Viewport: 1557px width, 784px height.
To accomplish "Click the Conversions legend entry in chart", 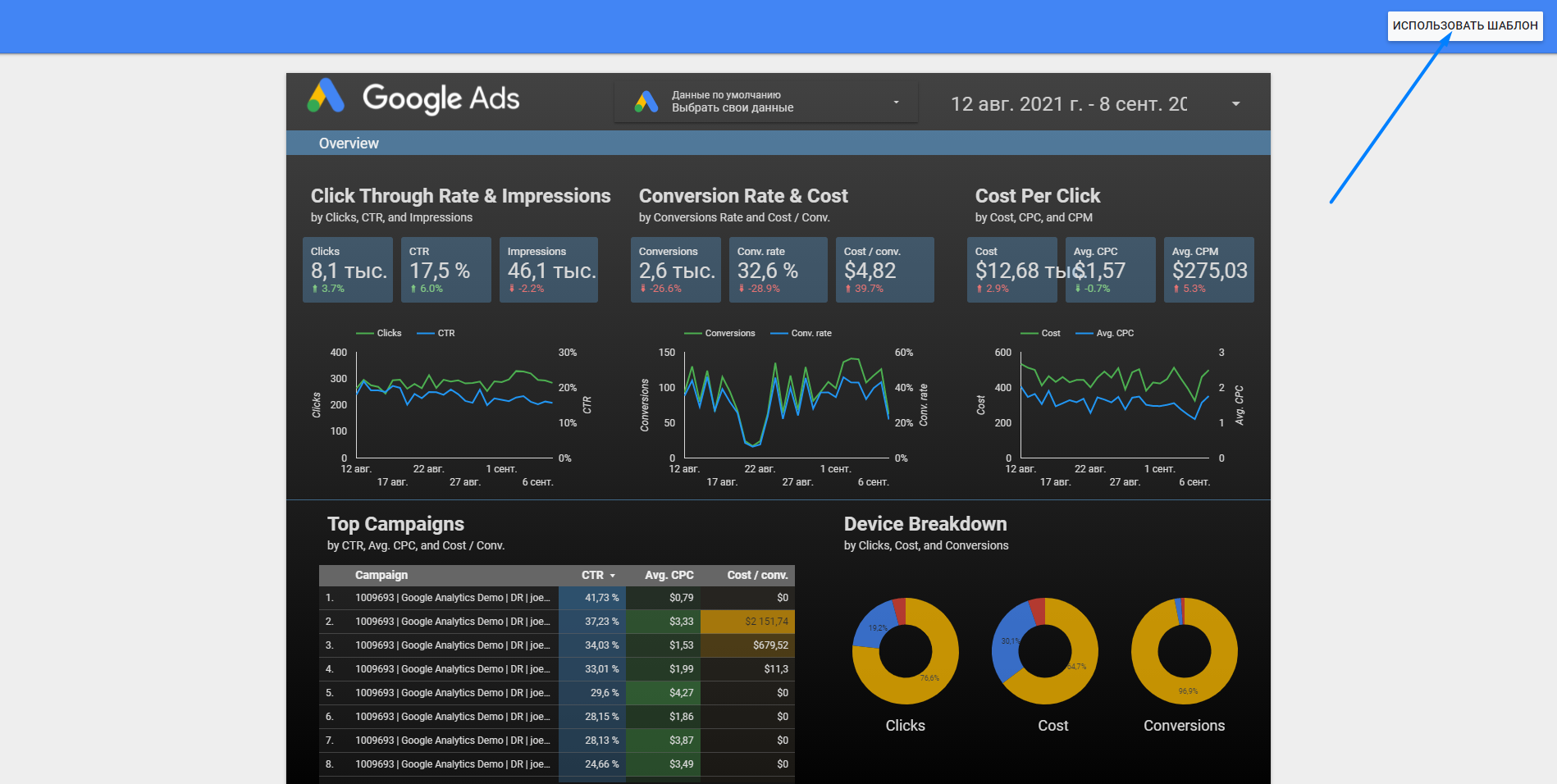I will click(x=719, y=333).
